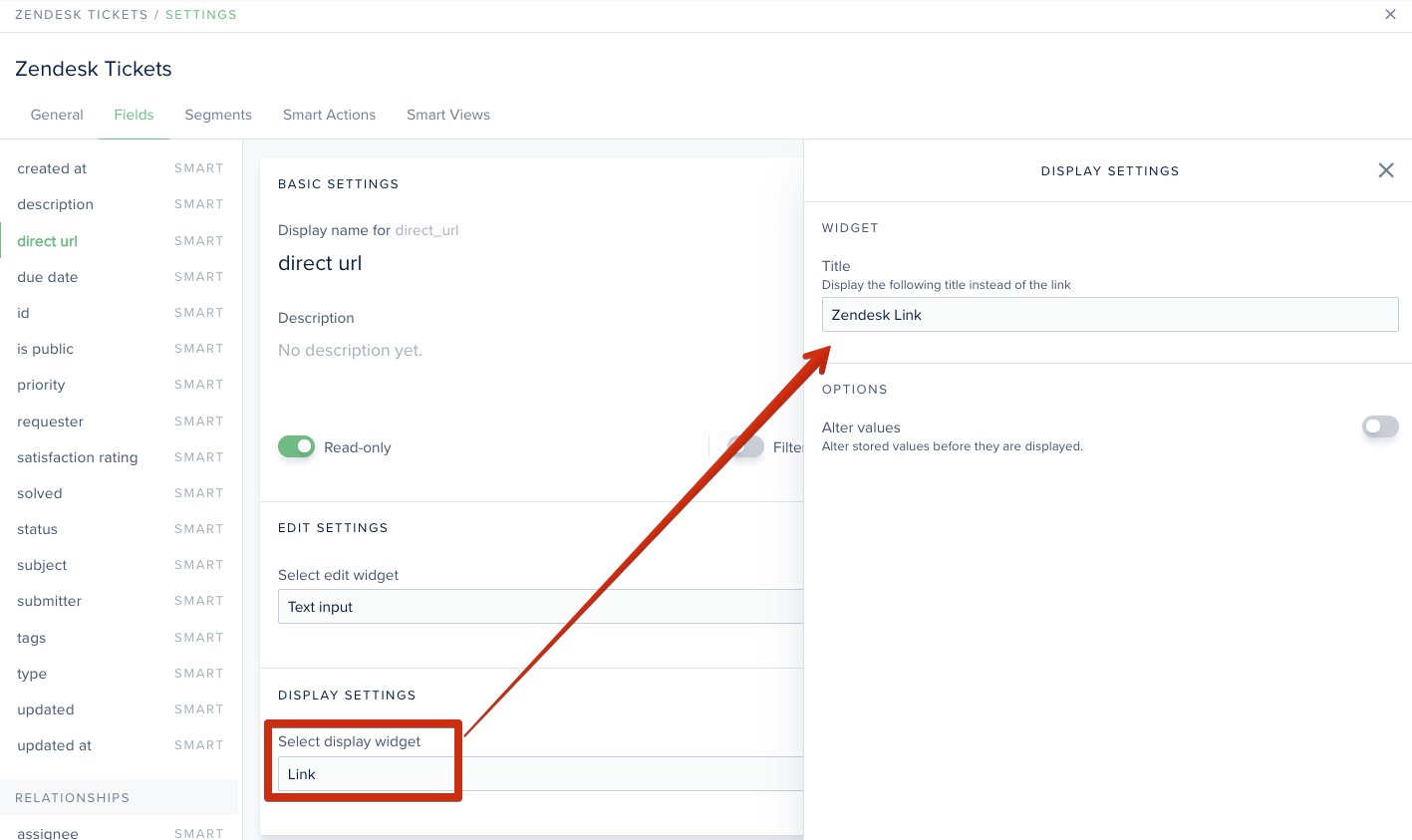
Task: Click the Settings breadcrumb
Action: coord(201,15)
